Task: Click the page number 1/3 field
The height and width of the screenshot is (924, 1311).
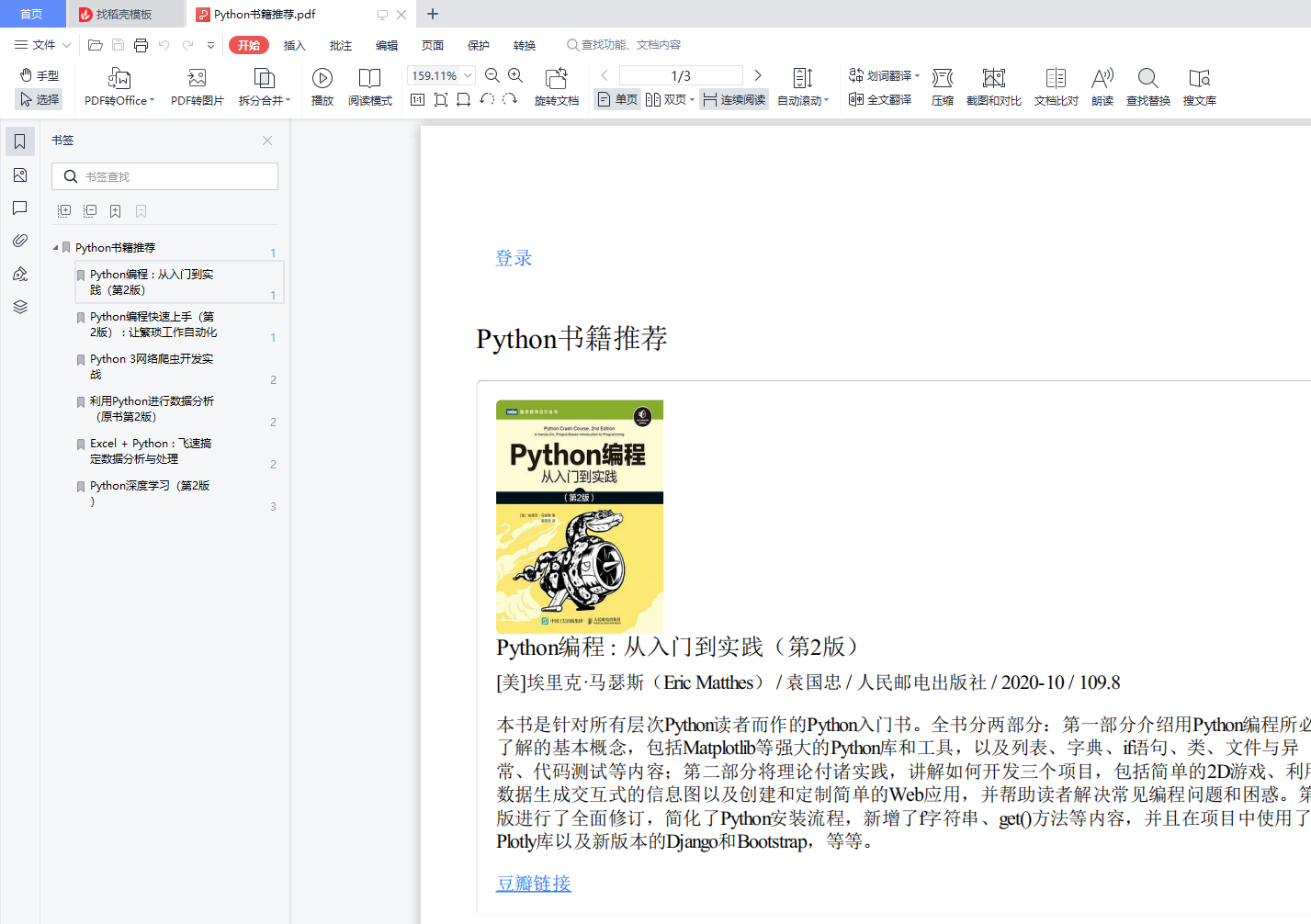Action: coord(681,75)
